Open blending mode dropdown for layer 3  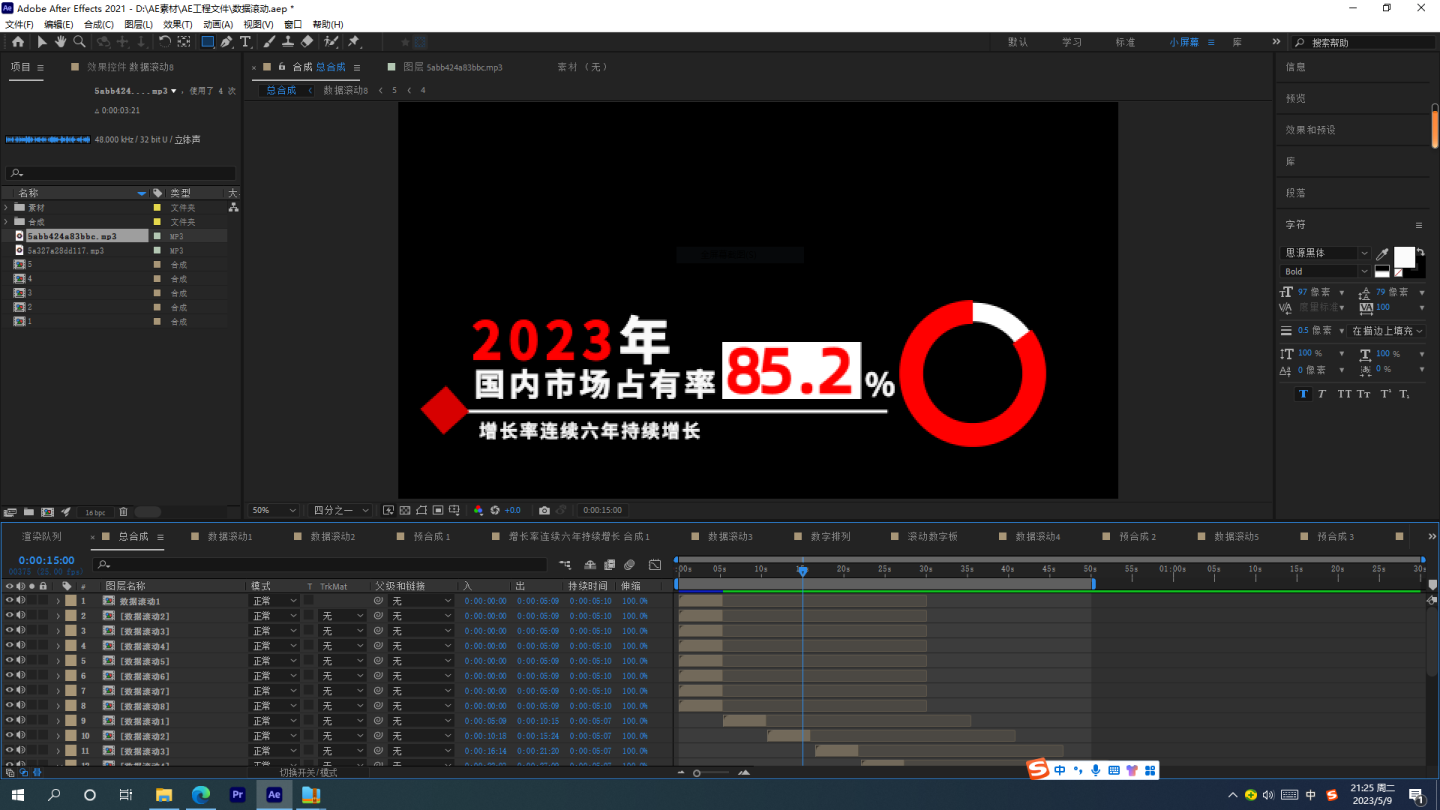(274, 631)
